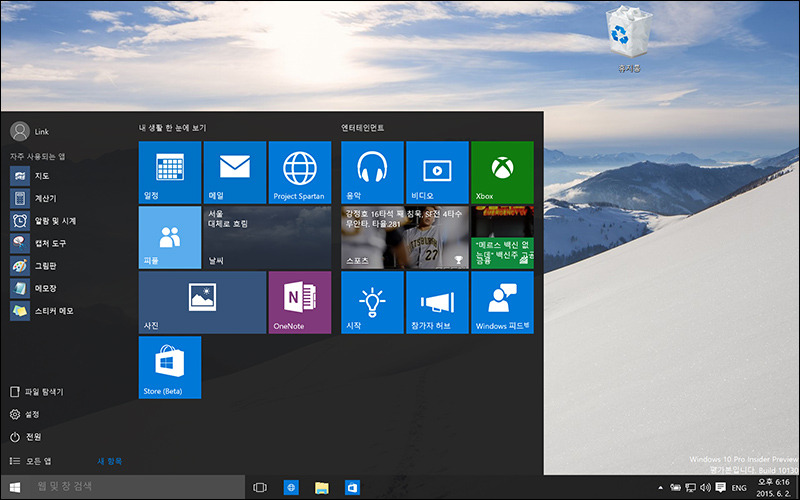Show hidden system tray icons
Viewport: 800px width, 500px height.
coord(661,488)
